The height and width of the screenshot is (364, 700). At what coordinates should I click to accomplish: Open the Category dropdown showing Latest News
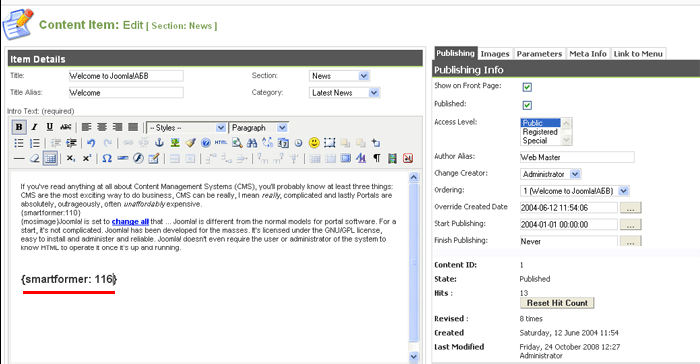[344, 93]
